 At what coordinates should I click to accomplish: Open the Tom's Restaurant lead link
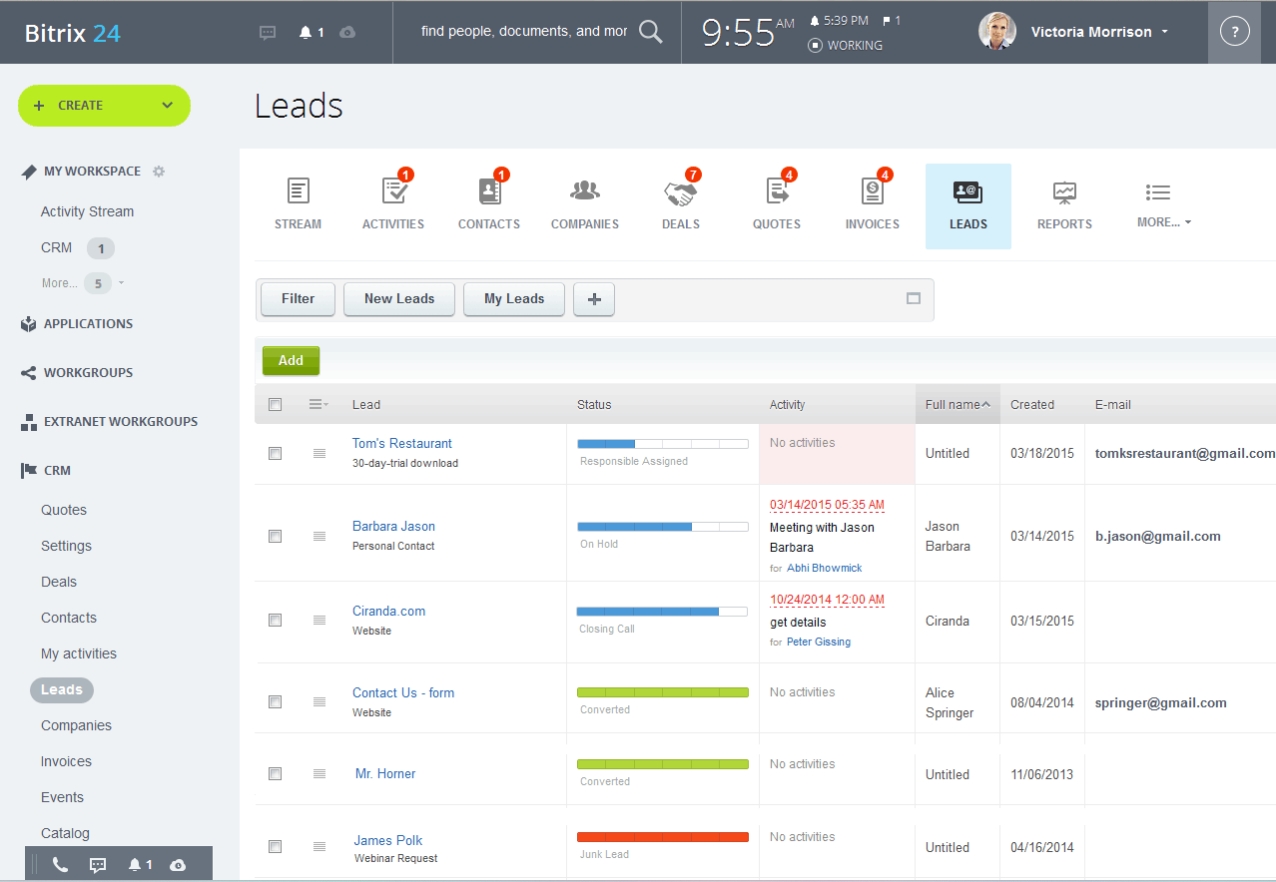[x=402, y=443]
